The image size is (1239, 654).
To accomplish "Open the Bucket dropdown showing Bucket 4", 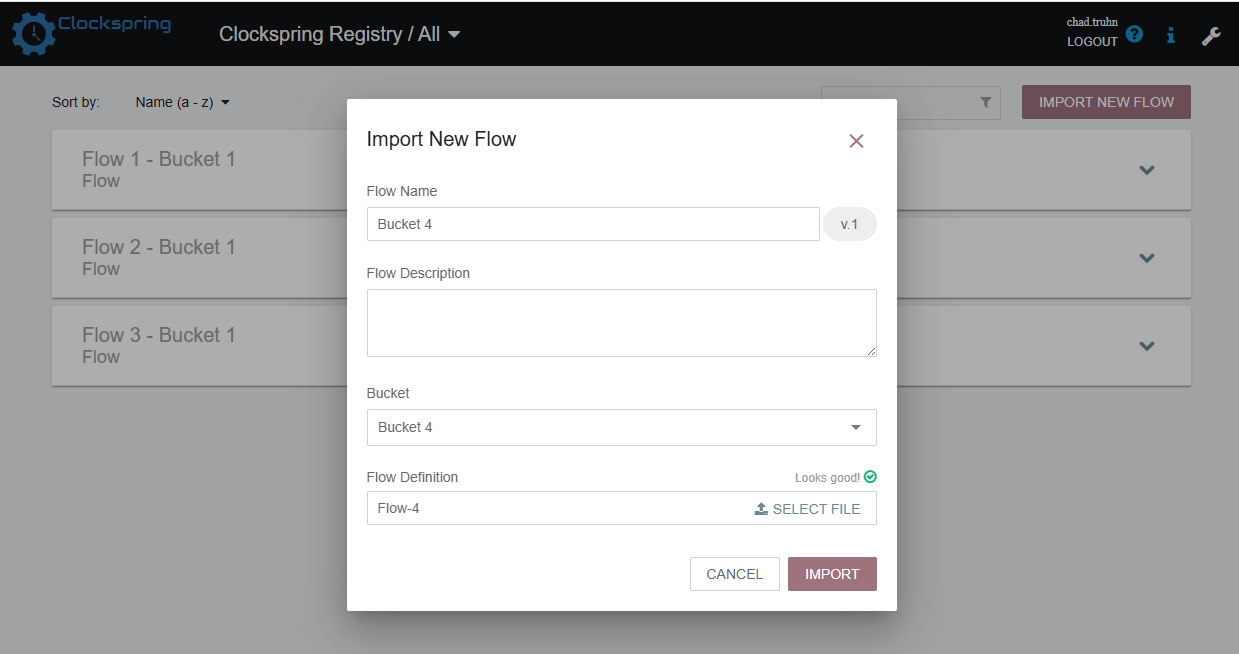I will [x=622, y=427].
